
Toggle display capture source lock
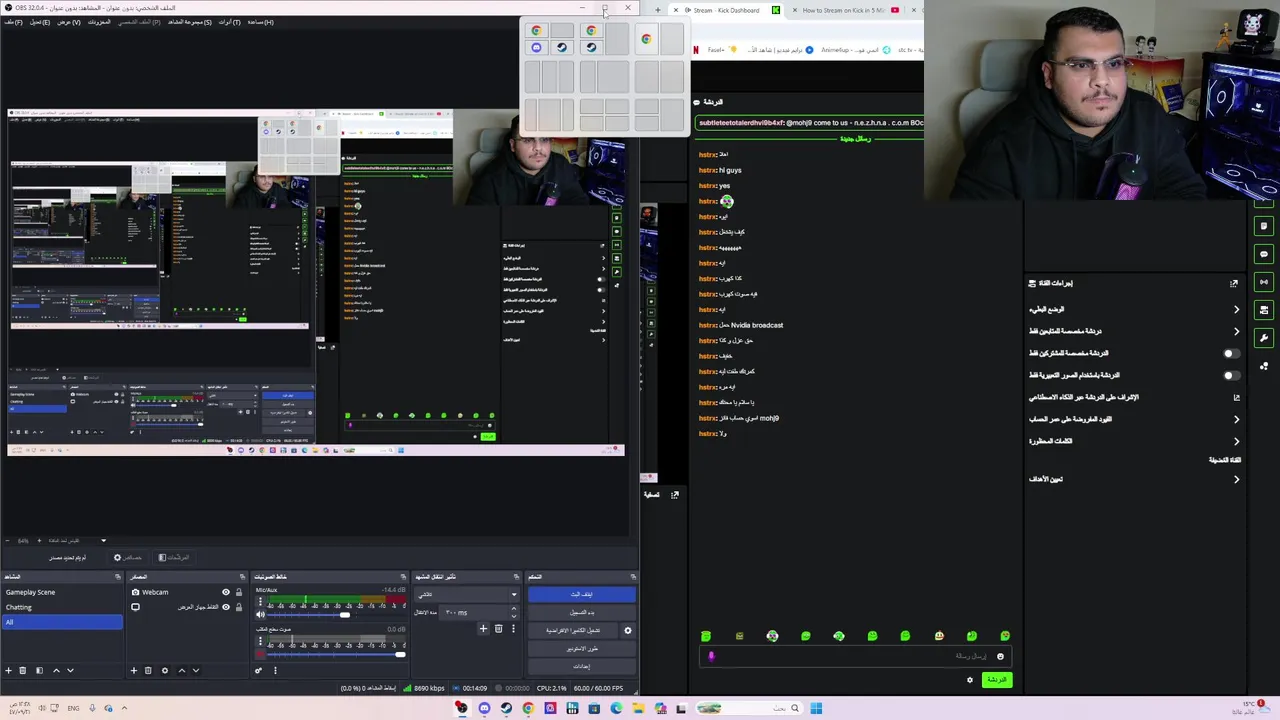pos(238,607)
